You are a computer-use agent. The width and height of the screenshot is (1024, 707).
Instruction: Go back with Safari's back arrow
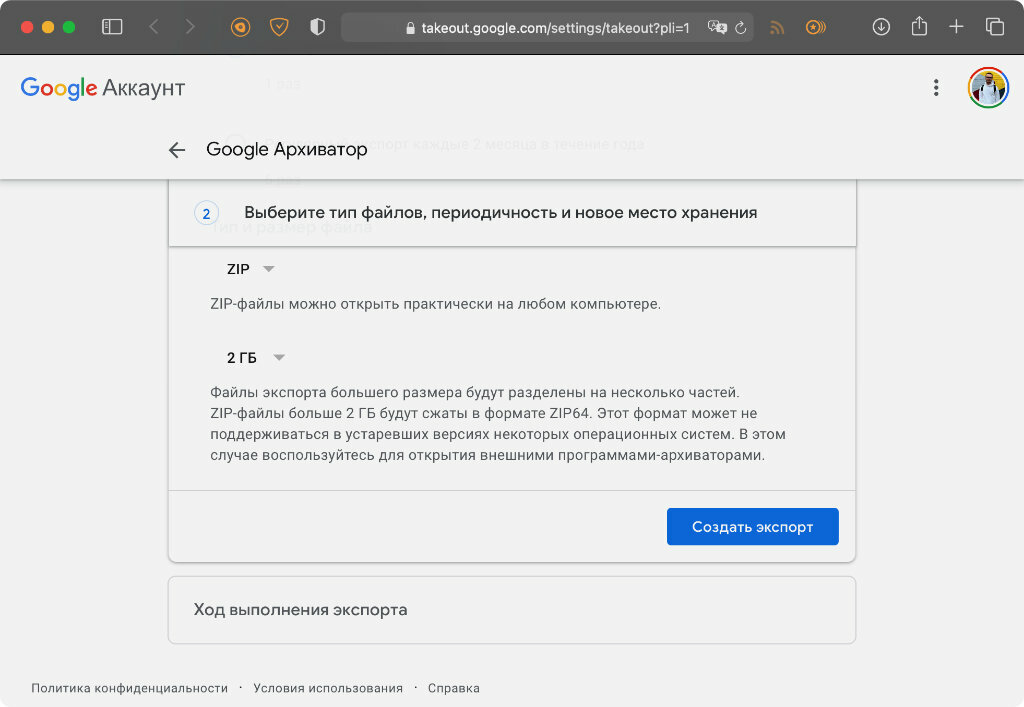pyautogui.click(x=153, y=27)
